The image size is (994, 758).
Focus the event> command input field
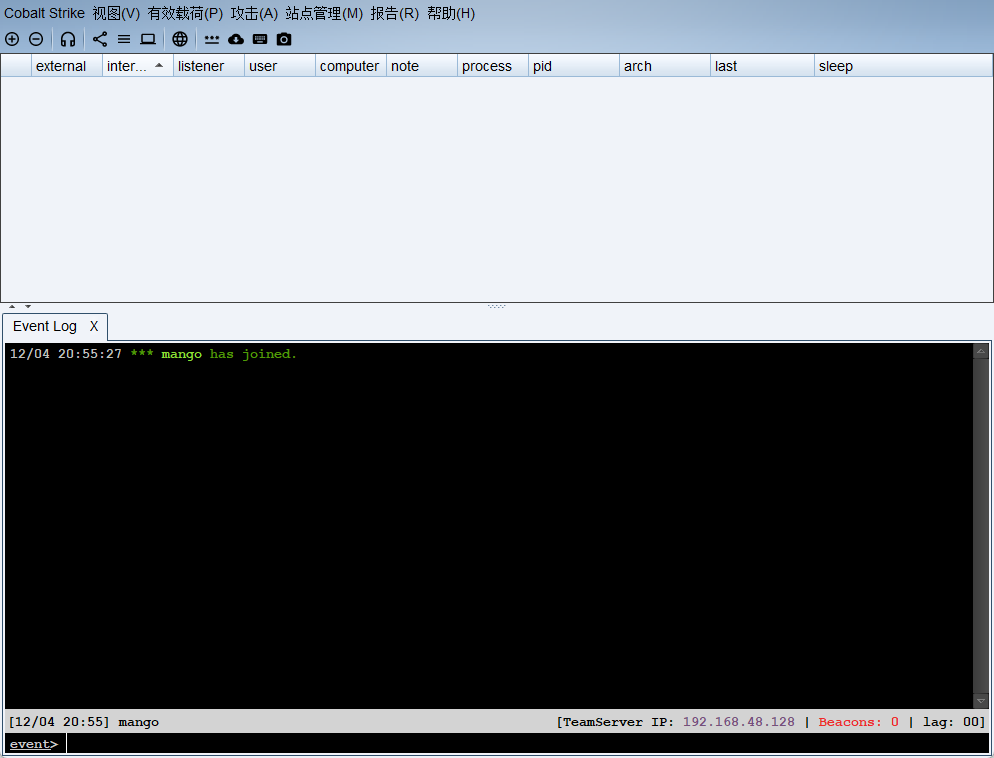coord(527,743)
